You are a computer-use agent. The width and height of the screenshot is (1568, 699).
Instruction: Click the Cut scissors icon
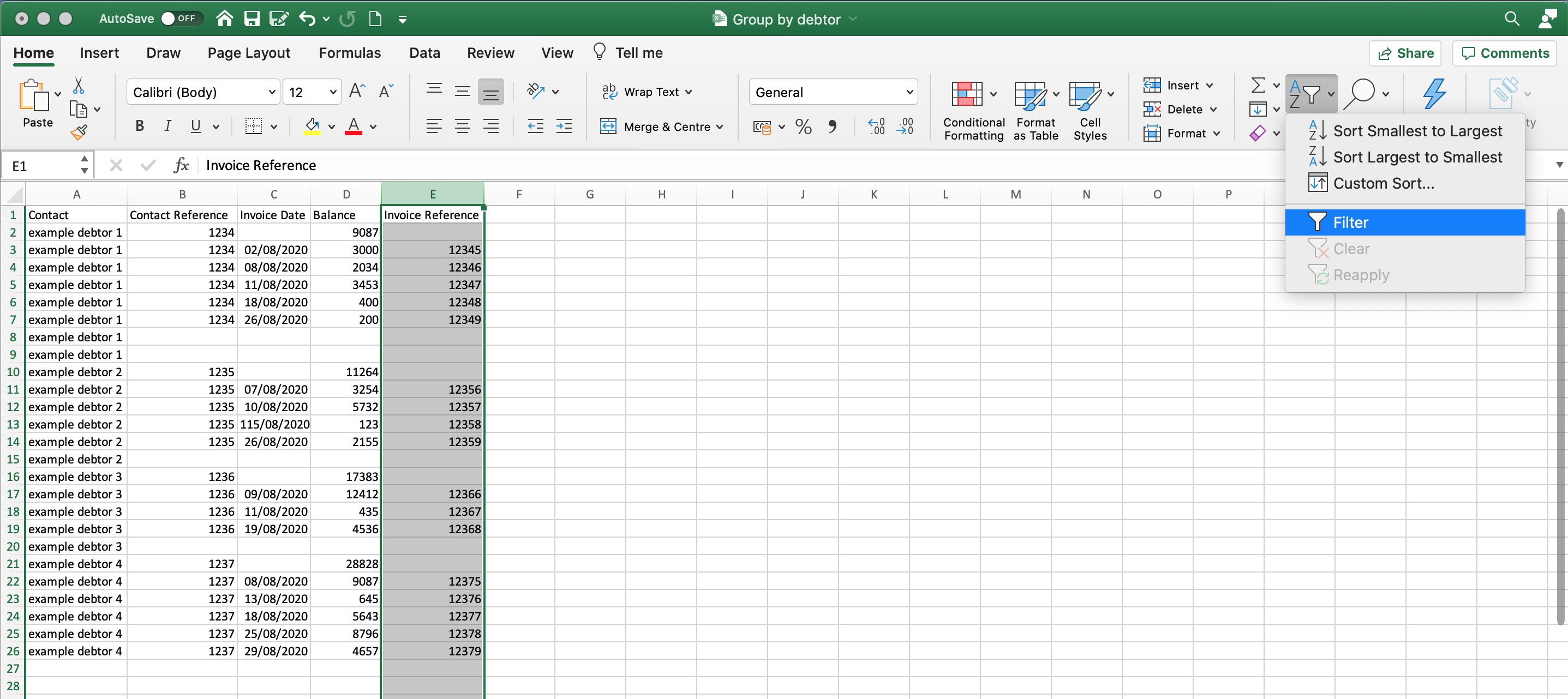pyautogui.click(x=79, y=85)
